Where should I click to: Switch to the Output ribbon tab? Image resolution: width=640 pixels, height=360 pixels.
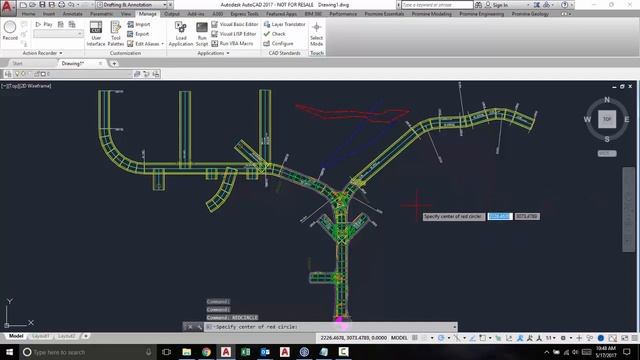[171, 14]
